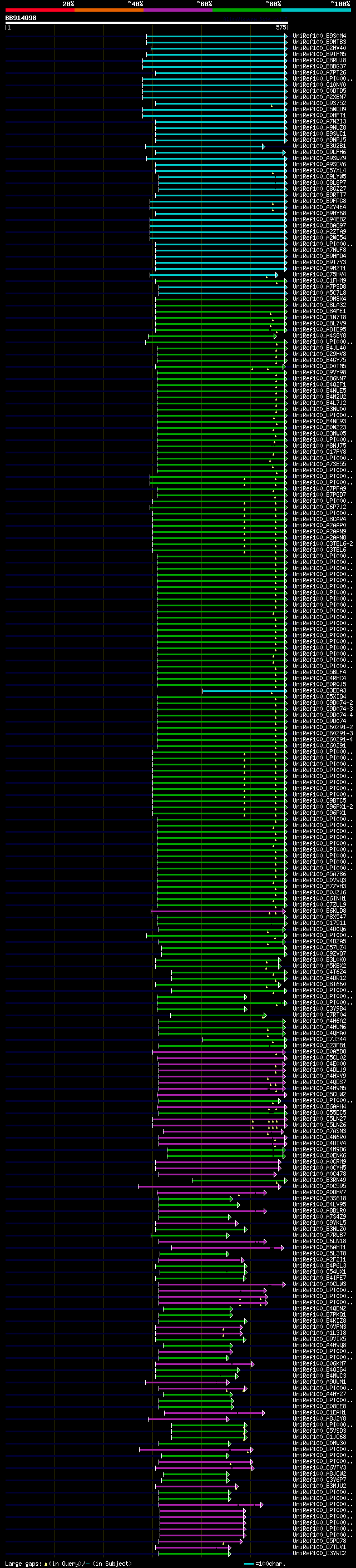Select hit label UniRef100_Q9D074-2
Screen dimensions: 356x1568
click(x=323, y=703)
